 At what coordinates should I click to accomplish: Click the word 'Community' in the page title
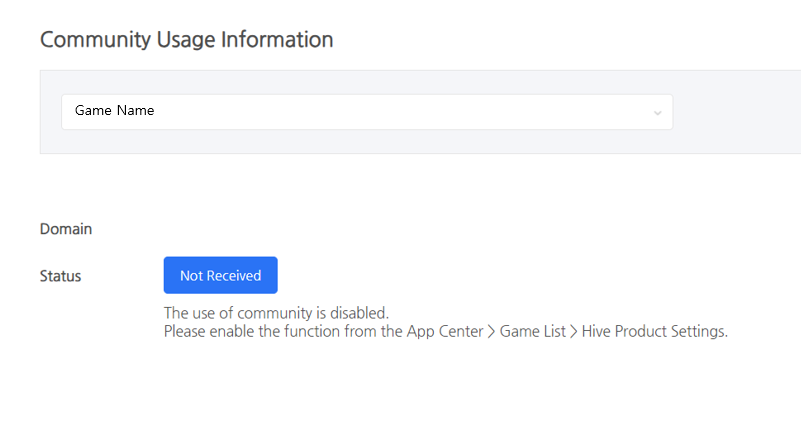point(96,40)
